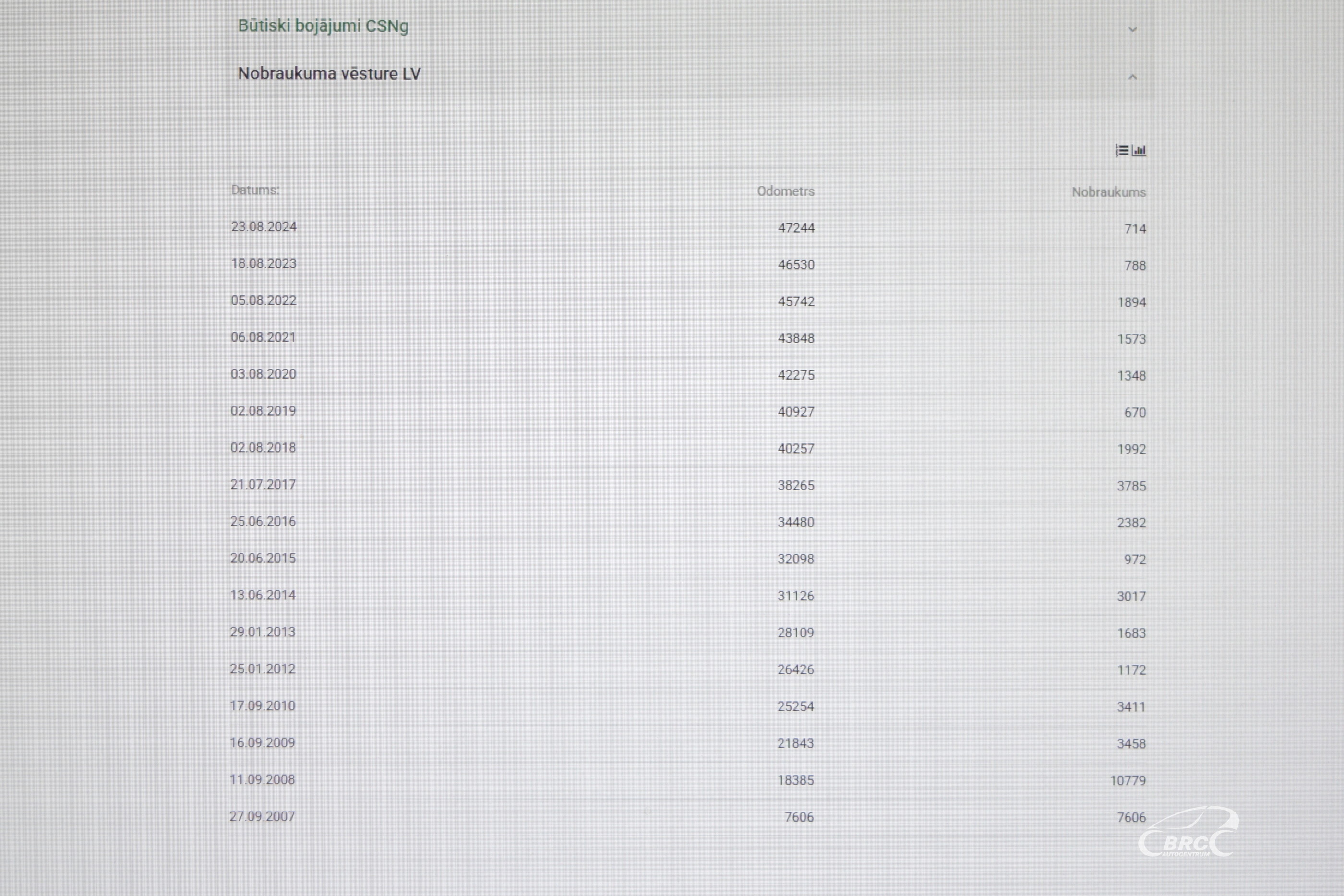Click the Nobraukums column header
The height and width of the screenshot is (896, 1344).
pyautogui.click(x=1109, y=192)
